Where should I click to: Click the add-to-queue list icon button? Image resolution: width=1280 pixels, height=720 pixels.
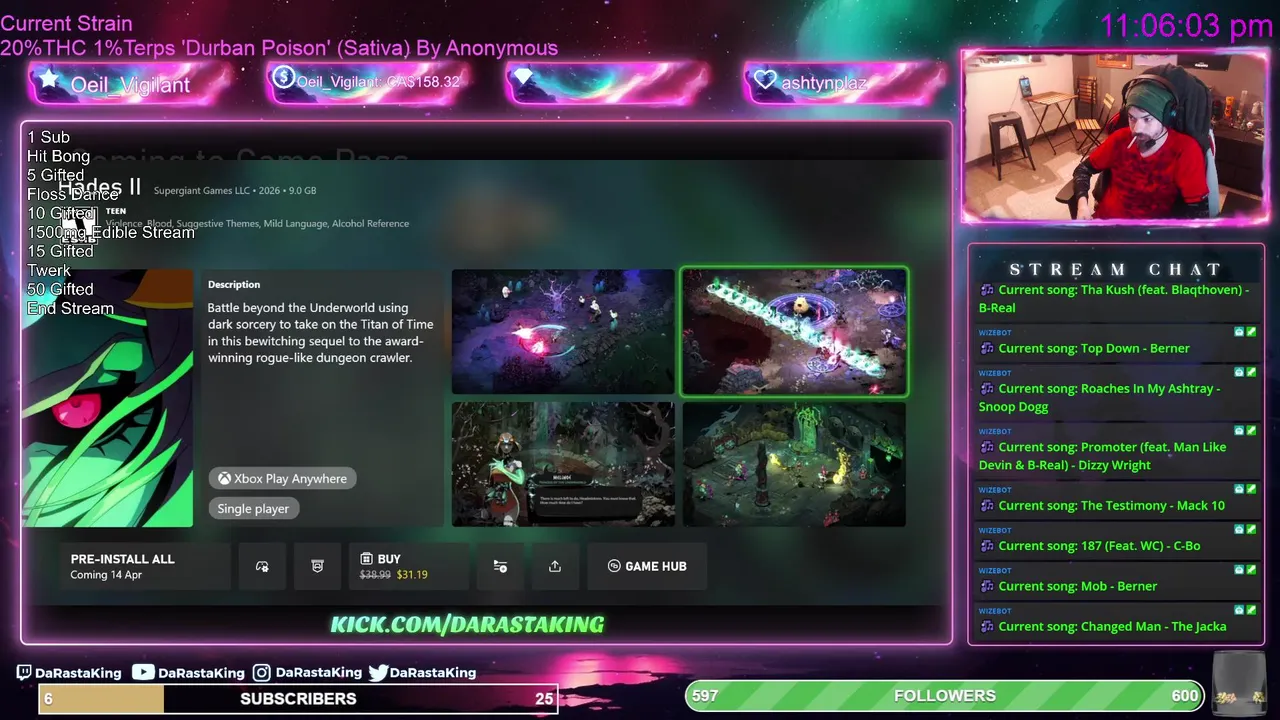[x=500, y=567]
